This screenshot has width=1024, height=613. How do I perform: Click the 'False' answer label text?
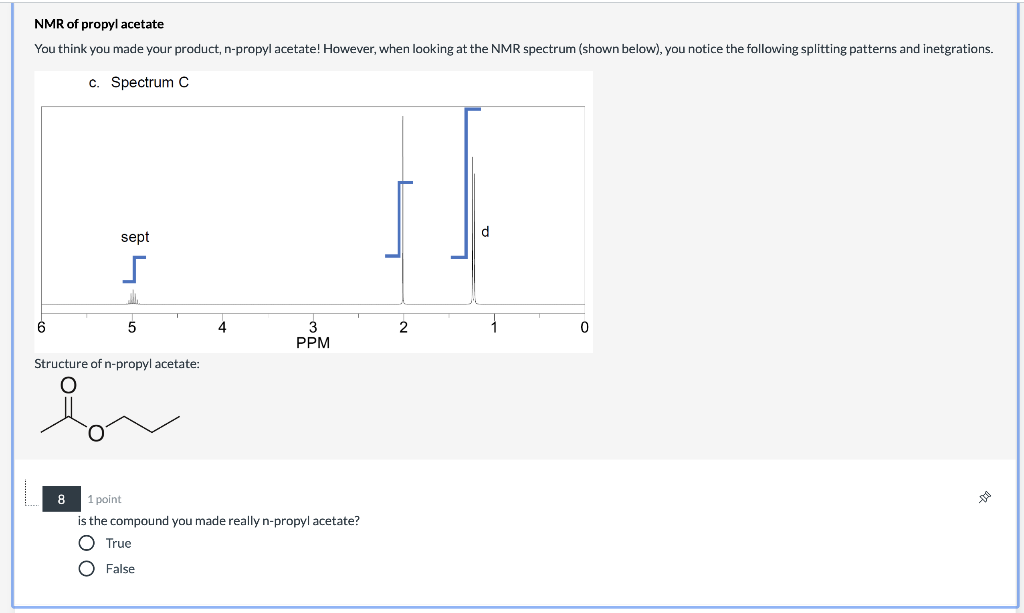tap(120, 569)
